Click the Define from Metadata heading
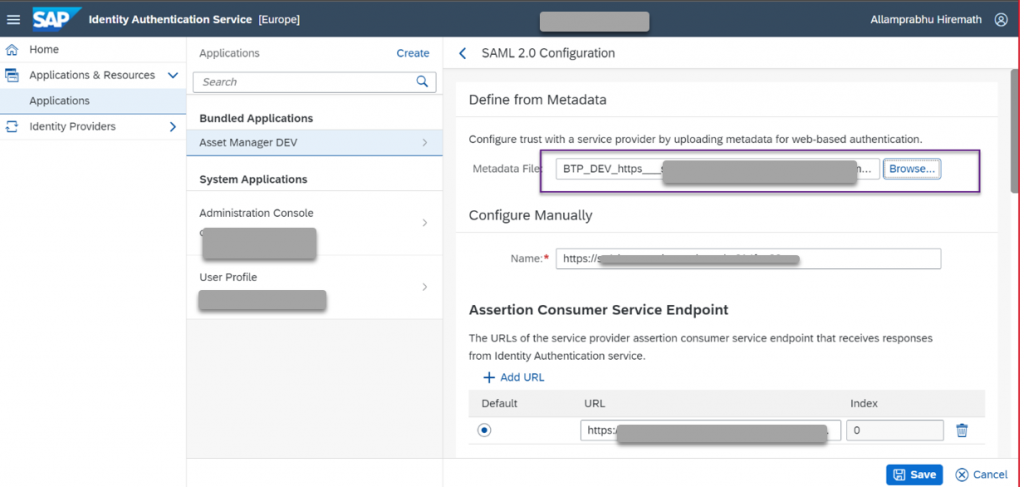This screenshot has height=487, width=1024. 537,100
